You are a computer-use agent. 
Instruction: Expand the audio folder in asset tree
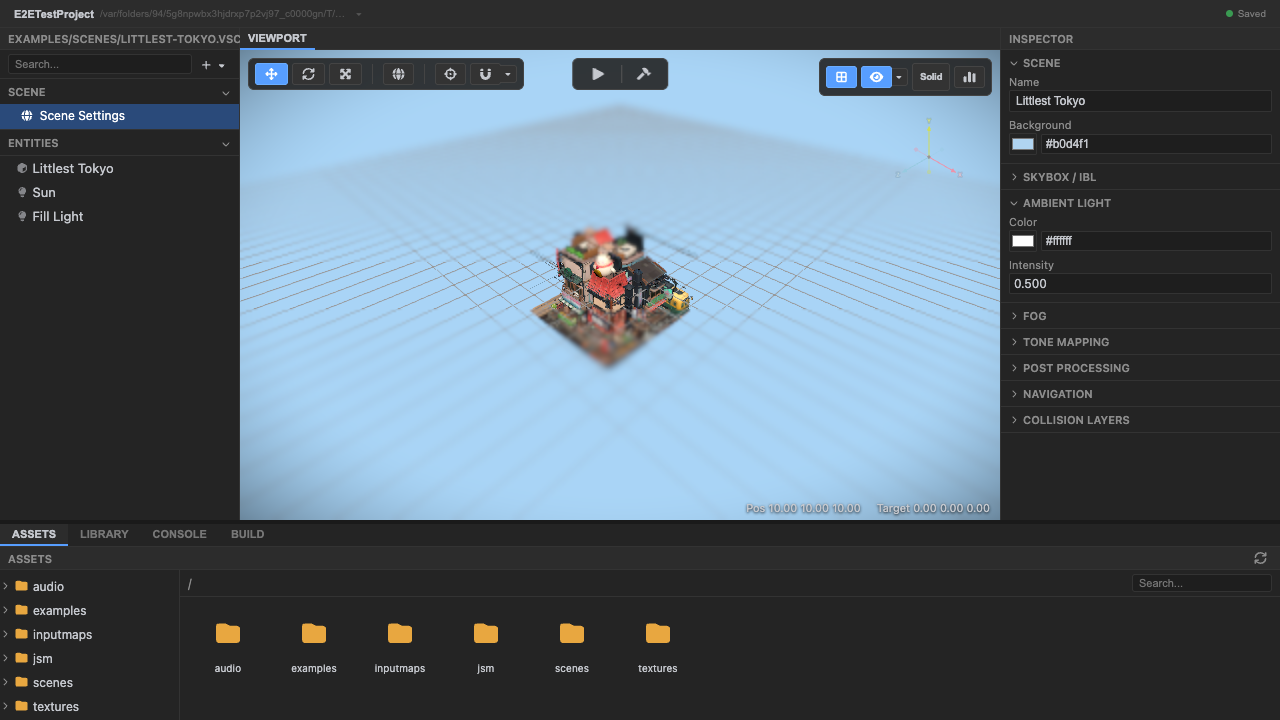[6, 586]
